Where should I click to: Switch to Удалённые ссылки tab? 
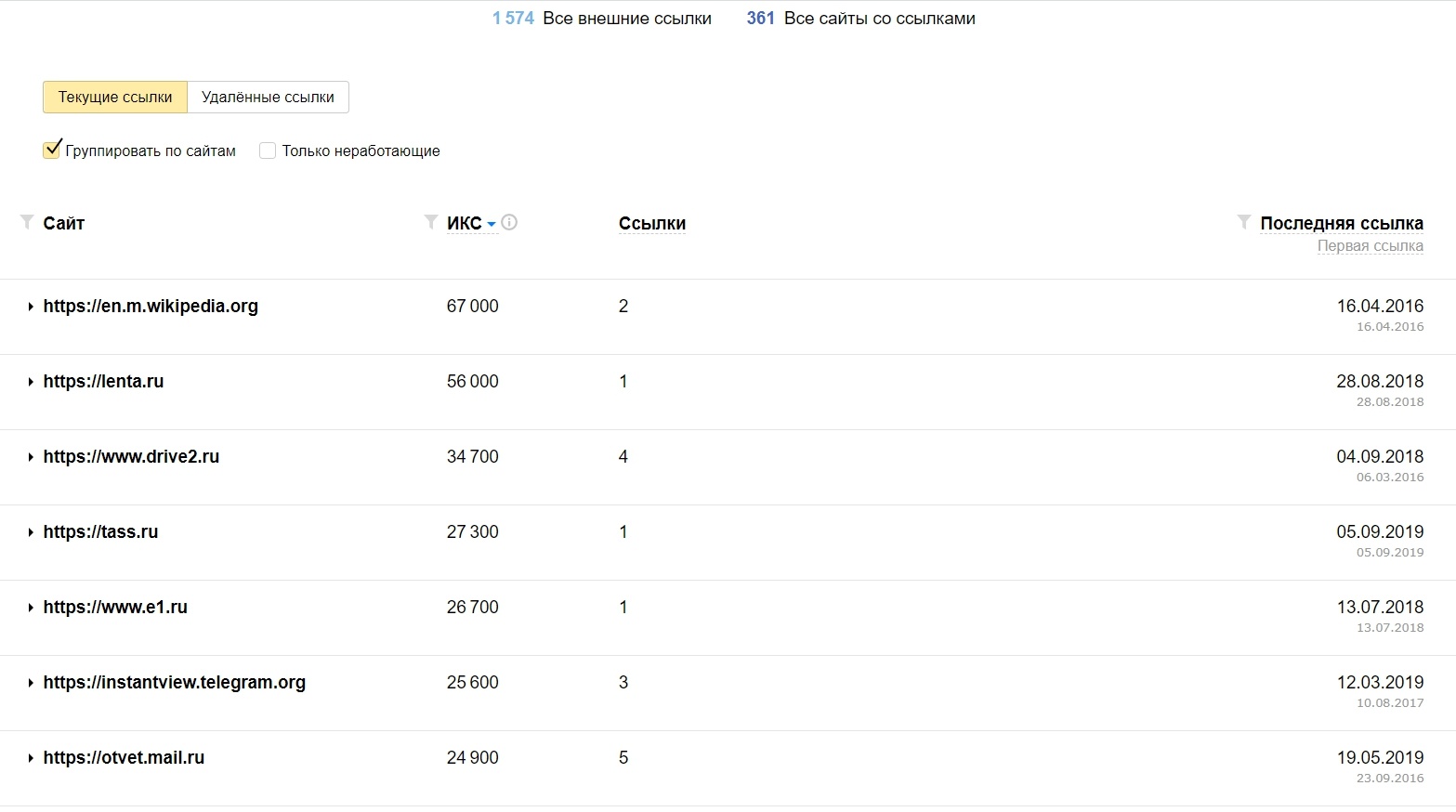[268, 98]
